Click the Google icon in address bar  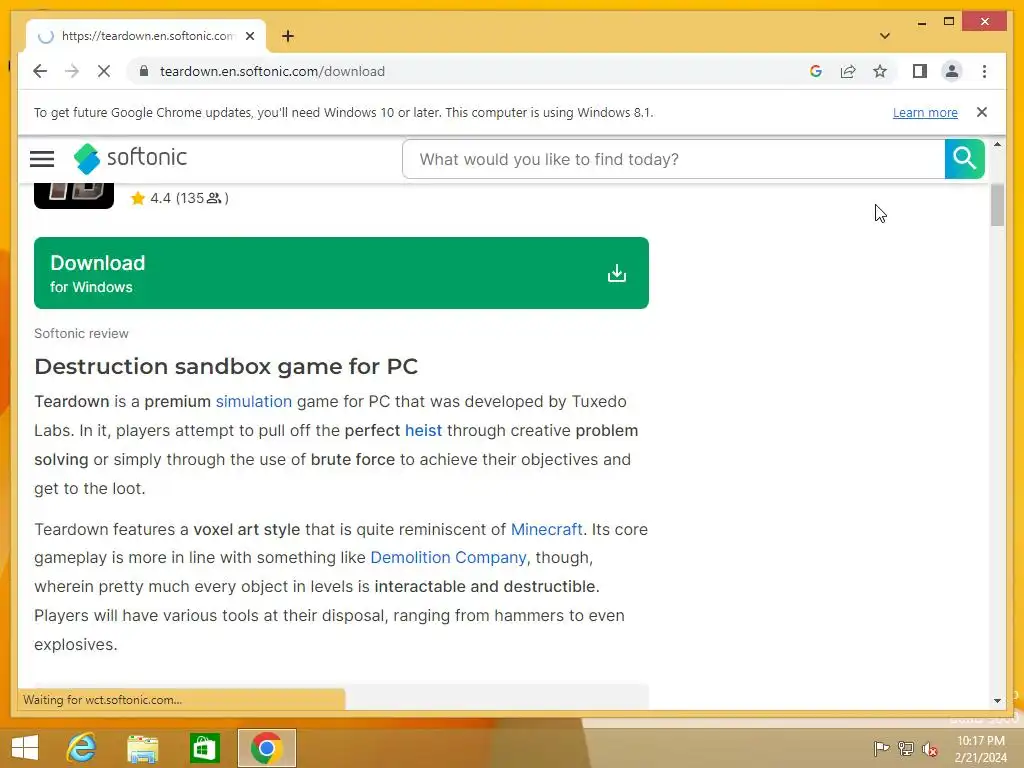point(816,71)
